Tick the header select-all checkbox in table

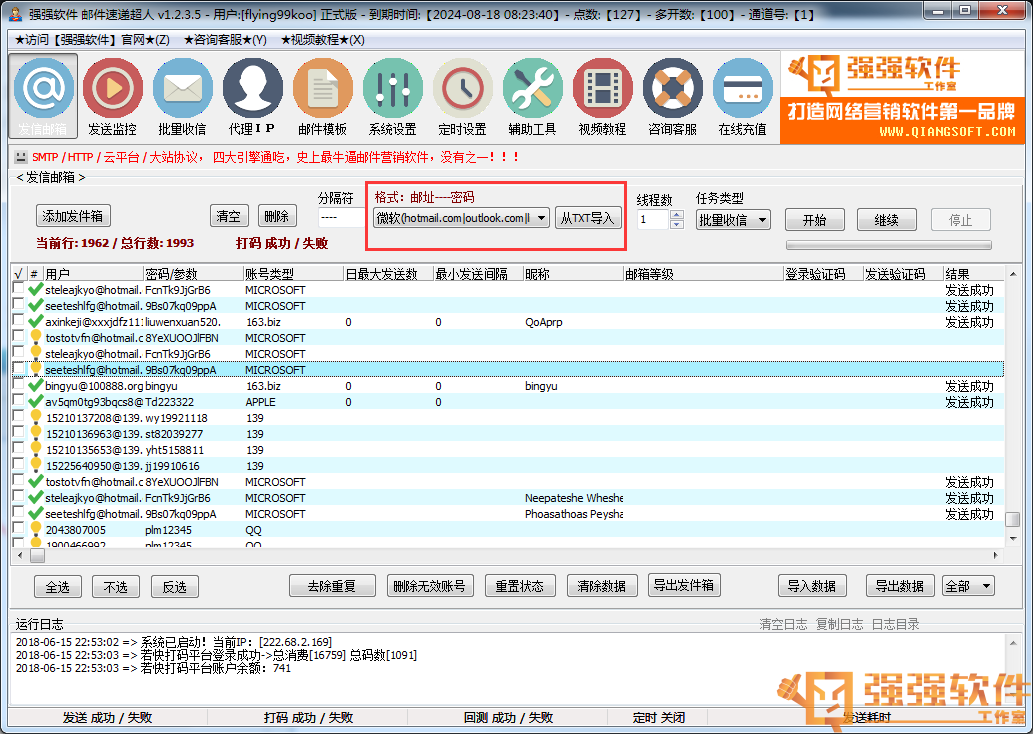click(18, 273)
